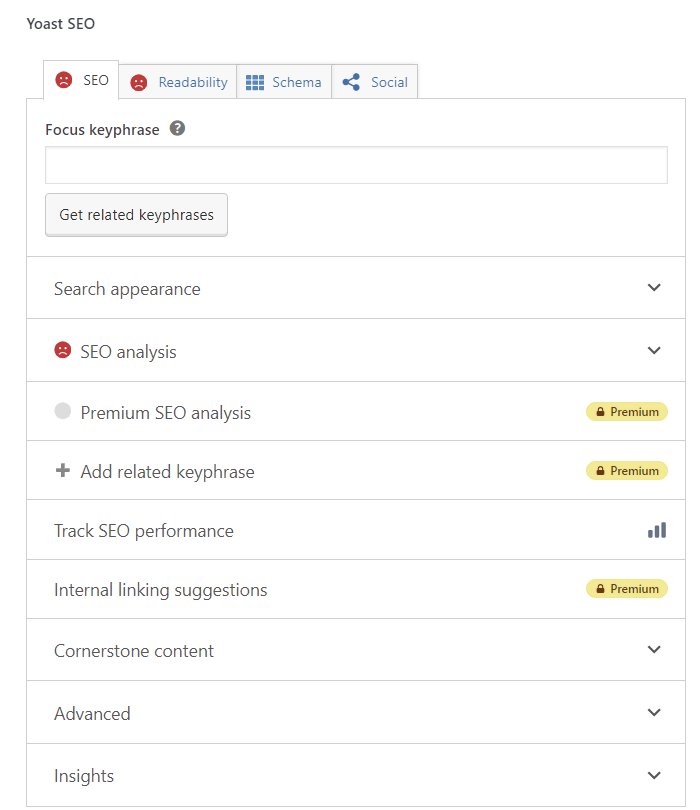
Task: Click the red sad face on SEO analysis
Action: pyautogui.click(x=63, y=351)
